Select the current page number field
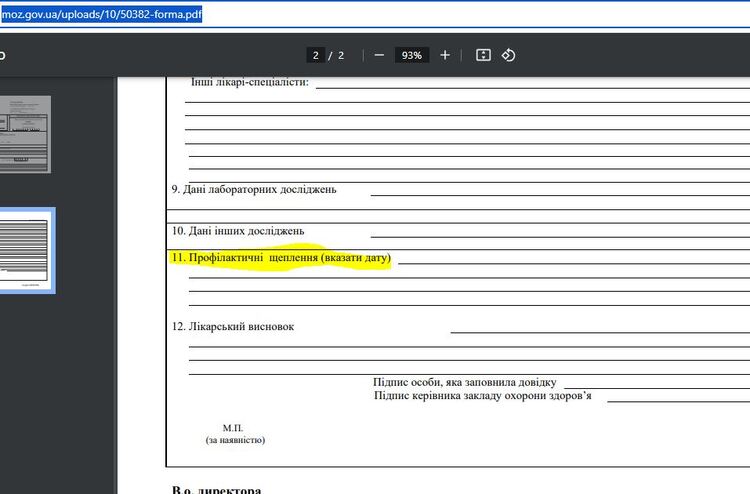 point(315,55)
